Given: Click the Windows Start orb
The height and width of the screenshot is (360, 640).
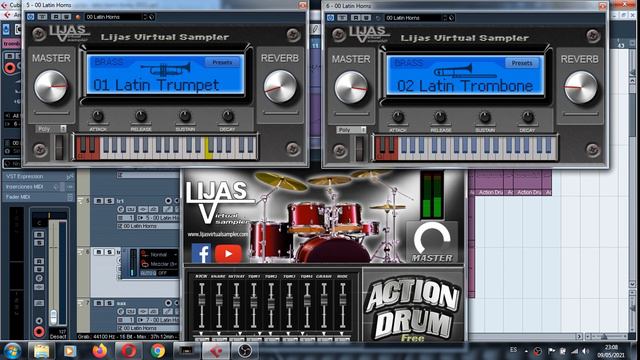Looking at the screenshot, I should pyautogui.click(x=12, y=351).
